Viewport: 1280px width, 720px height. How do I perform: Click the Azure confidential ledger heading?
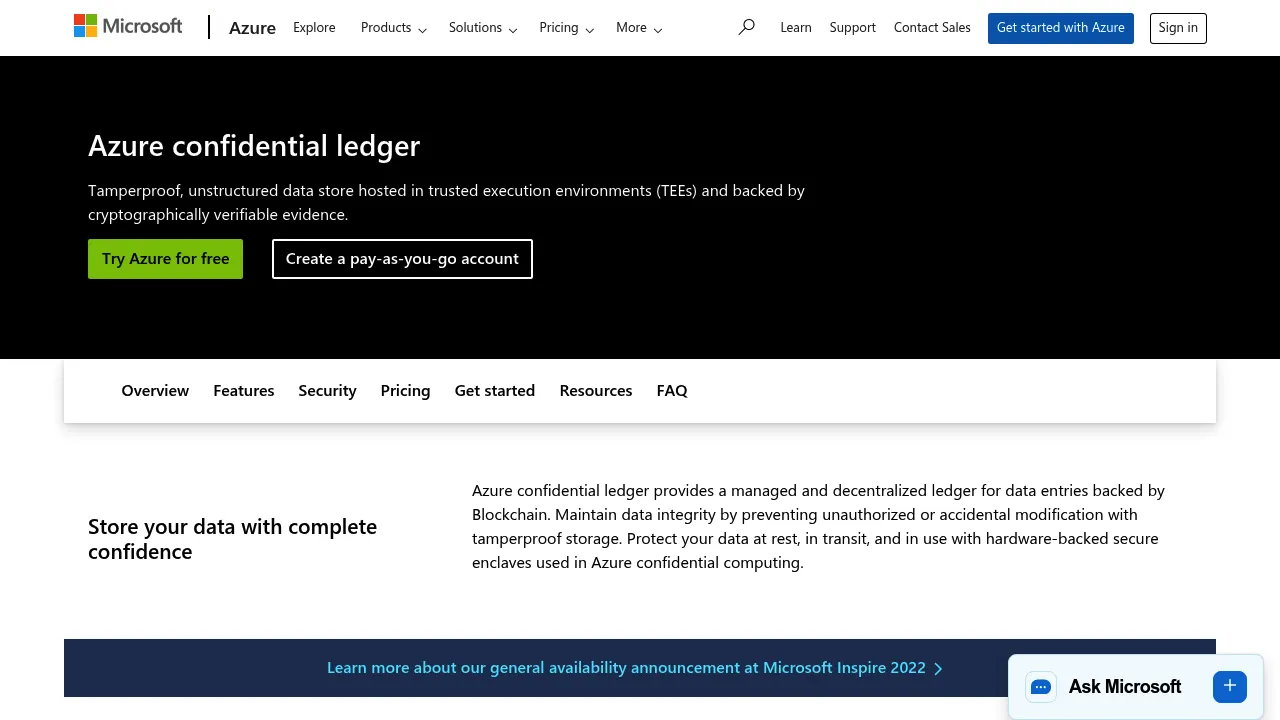coord(254,146)
